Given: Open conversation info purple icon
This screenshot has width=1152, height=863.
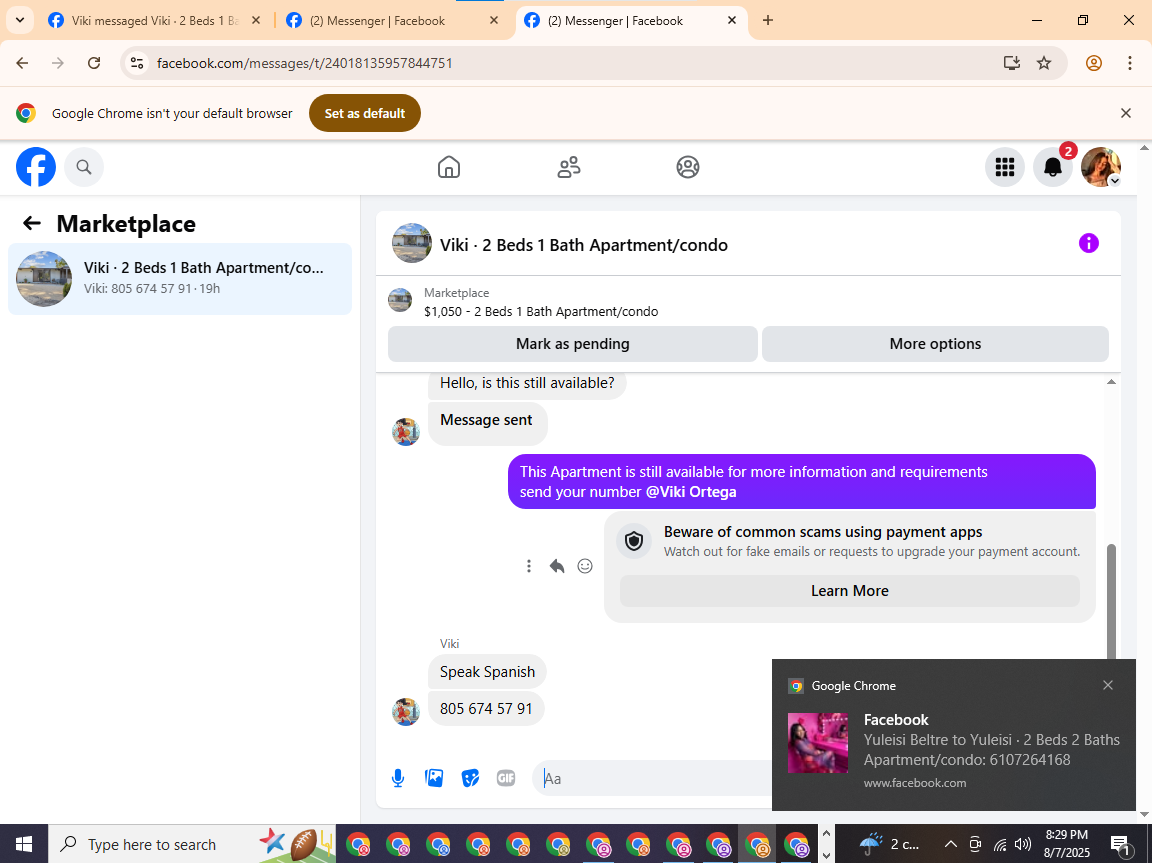Looking at the screenshot, I should click(x=1088, y=243).
